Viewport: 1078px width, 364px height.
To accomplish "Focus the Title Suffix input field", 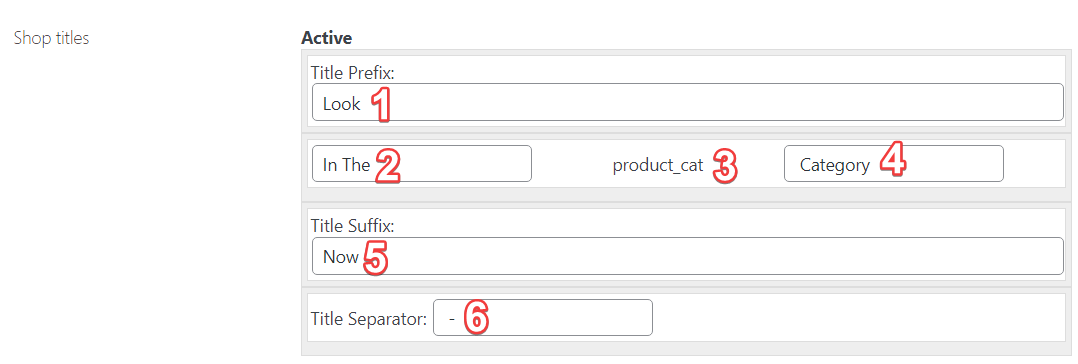I will click(x=688, y=256).
